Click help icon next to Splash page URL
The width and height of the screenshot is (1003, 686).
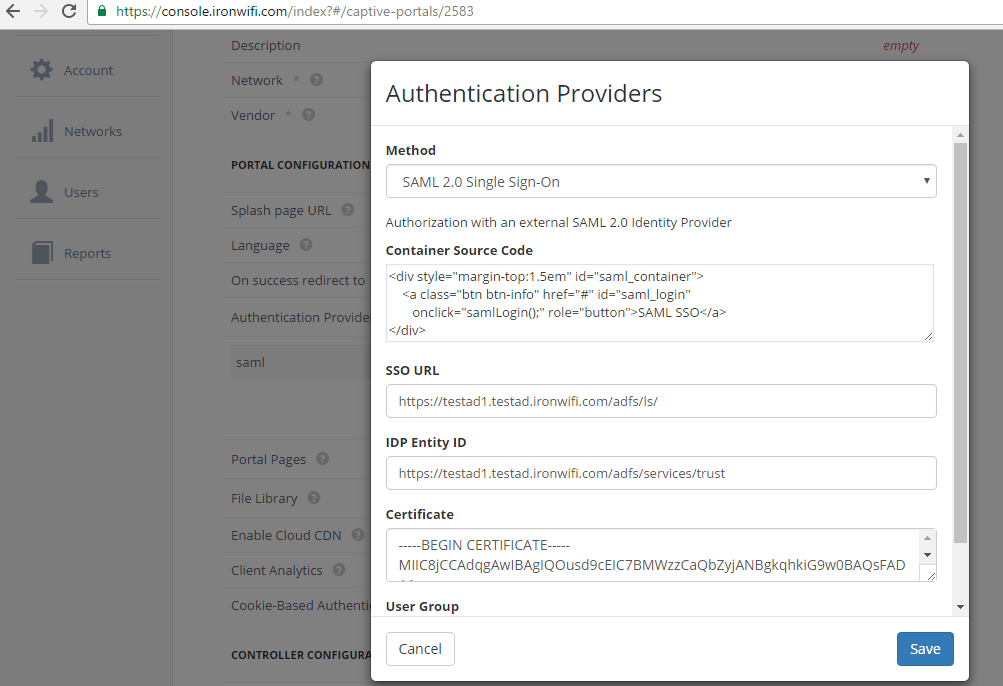pos(348,210)
